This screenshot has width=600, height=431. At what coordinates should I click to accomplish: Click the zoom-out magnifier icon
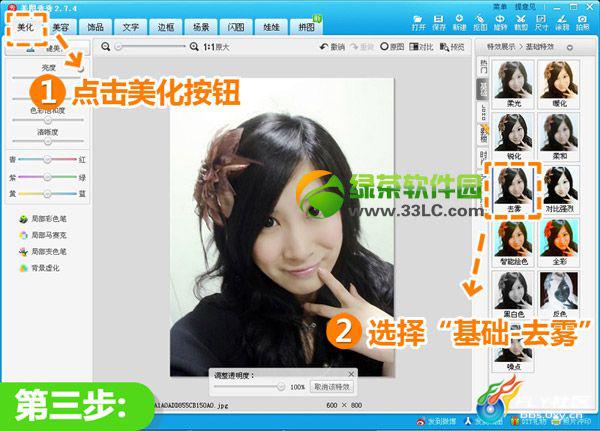106,47
